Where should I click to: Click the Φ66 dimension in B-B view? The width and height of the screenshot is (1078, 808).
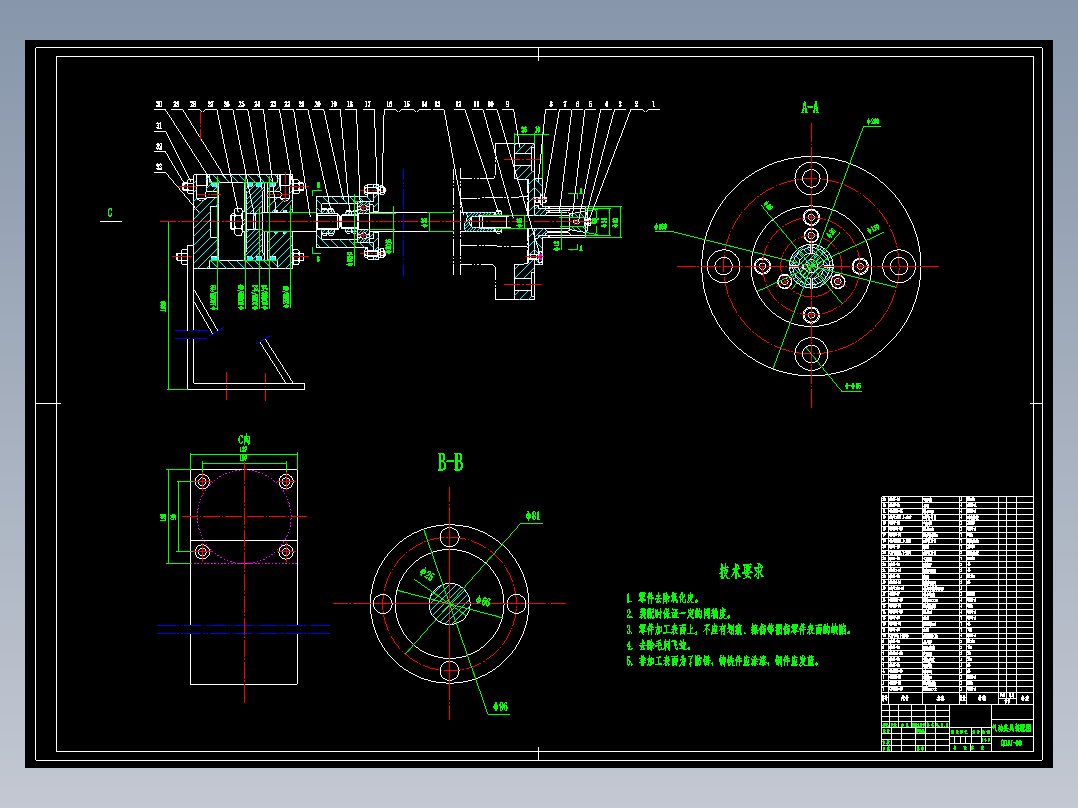[483, 601]
